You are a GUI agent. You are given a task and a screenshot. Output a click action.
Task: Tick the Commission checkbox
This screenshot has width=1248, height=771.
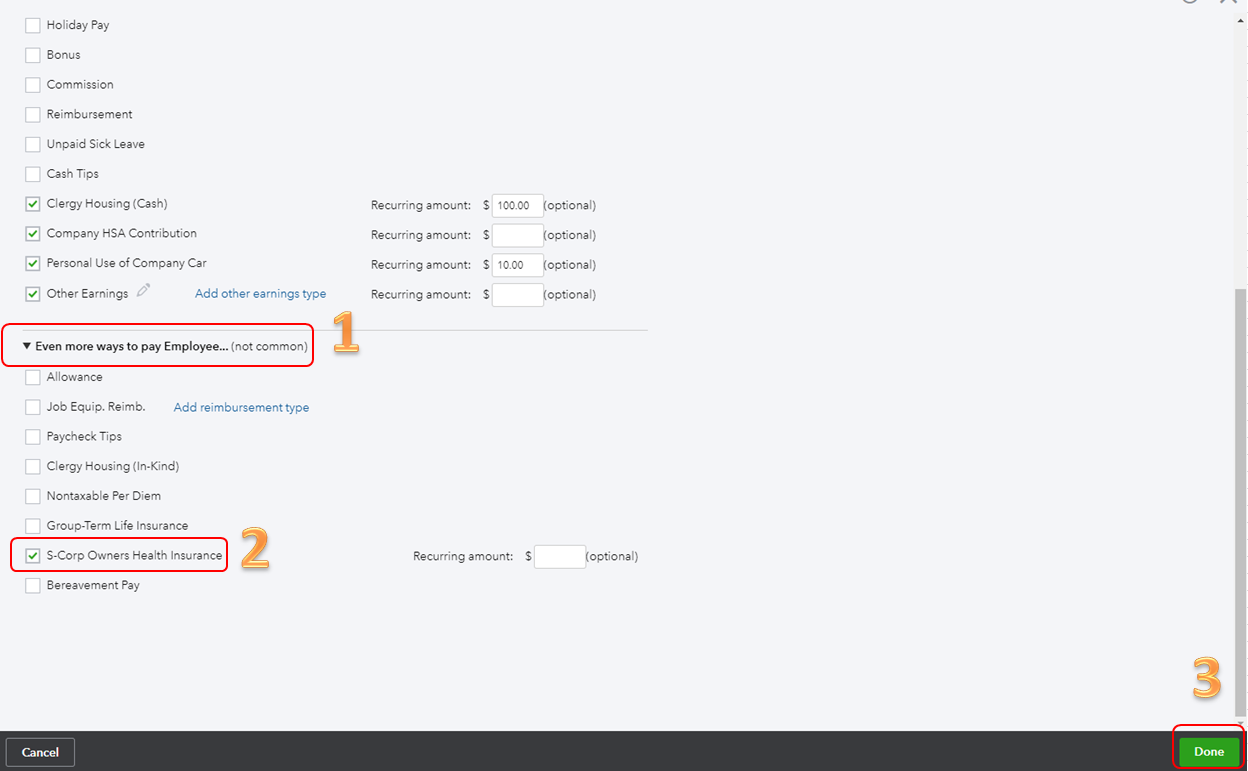point(33,85)
